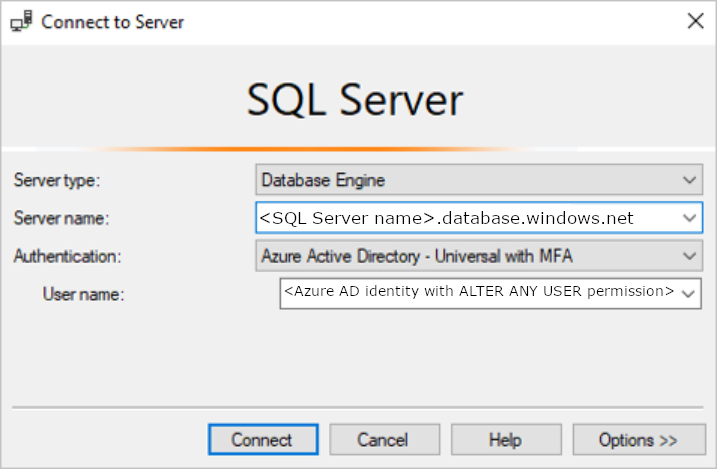Screen dimensions: 717x469
Task: Cancel the server connection dialog
Action: pyautogui.click(x=384, y=440)
